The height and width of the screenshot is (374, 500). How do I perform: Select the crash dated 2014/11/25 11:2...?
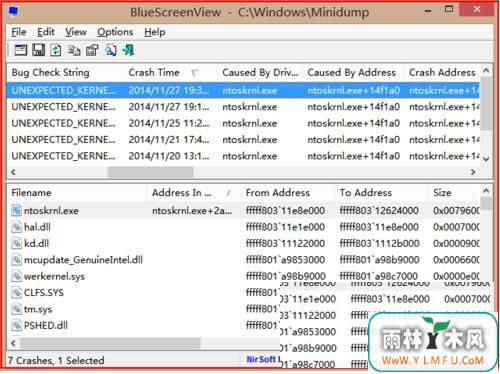243,123
